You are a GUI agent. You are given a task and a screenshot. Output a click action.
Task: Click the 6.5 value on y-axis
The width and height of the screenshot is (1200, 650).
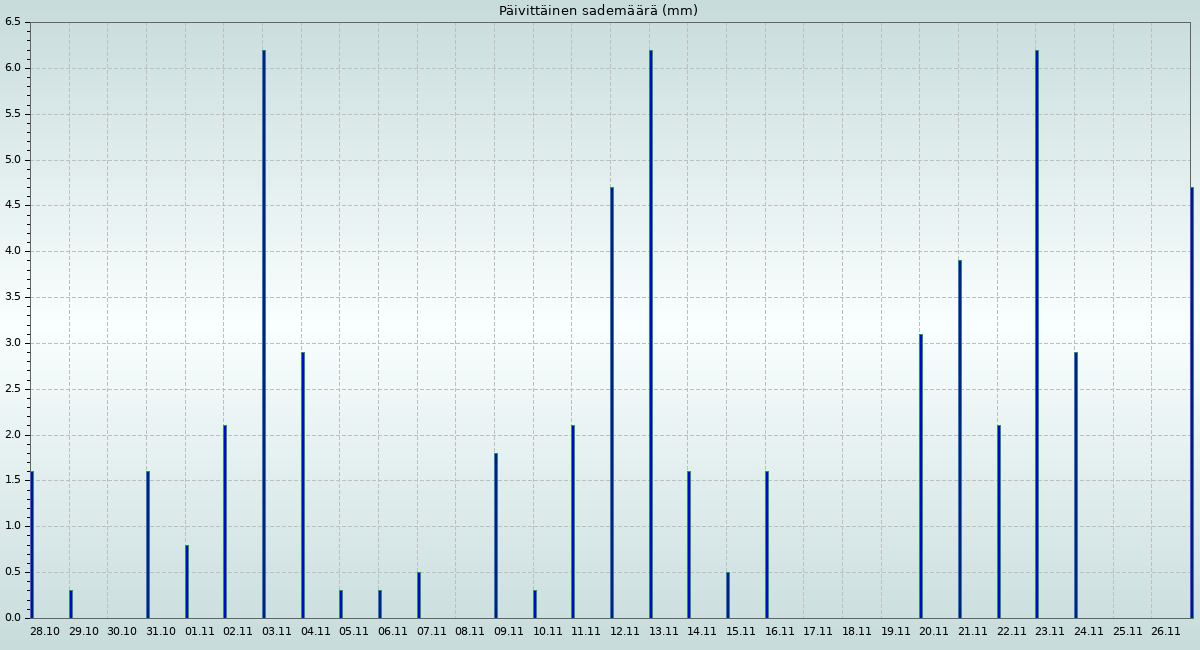pos(12,22)
